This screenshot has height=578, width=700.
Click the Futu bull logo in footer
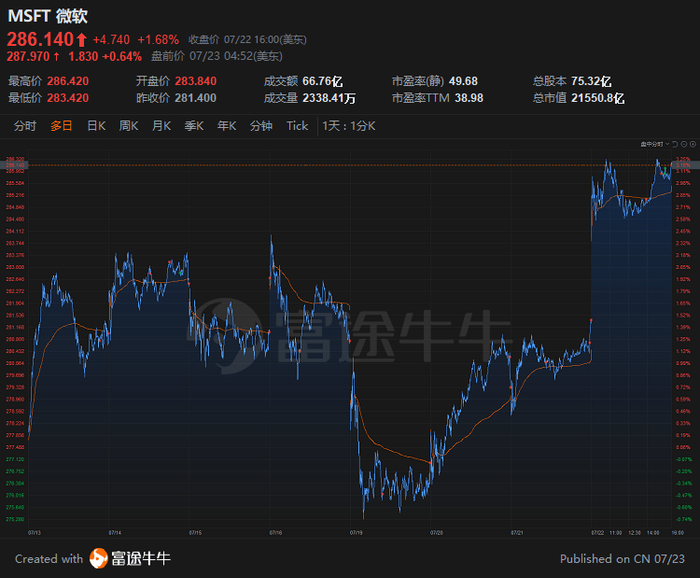point(98,558)
